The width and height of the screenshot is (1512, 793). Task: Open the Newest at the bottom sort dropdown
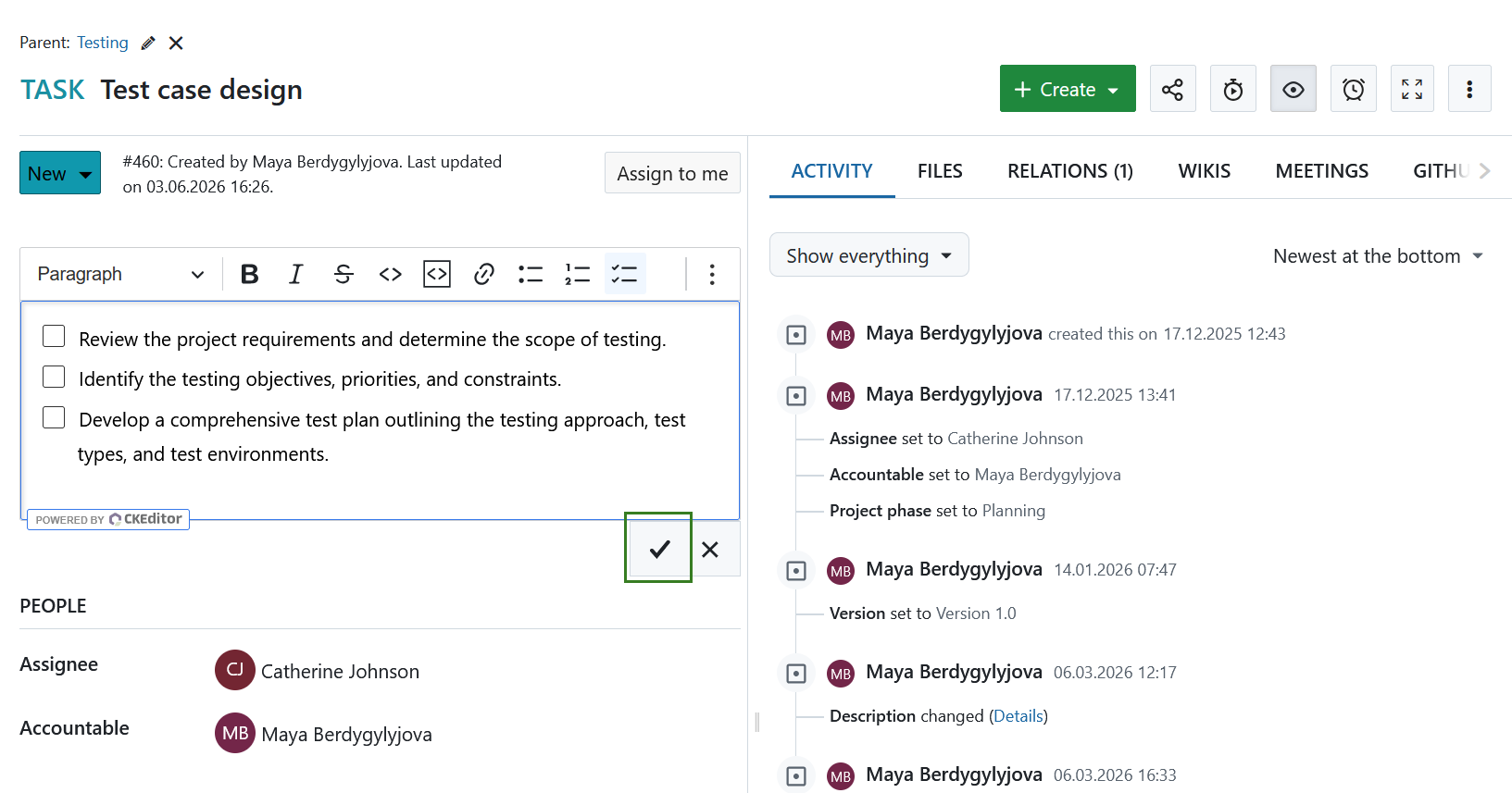[x=1379, y=256]
